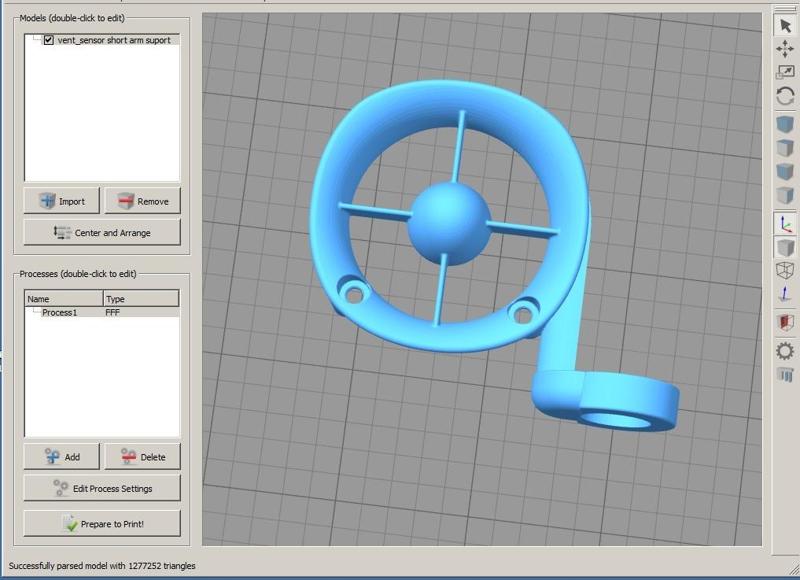
Task: Switch to the front view cube
Action: 785,171
